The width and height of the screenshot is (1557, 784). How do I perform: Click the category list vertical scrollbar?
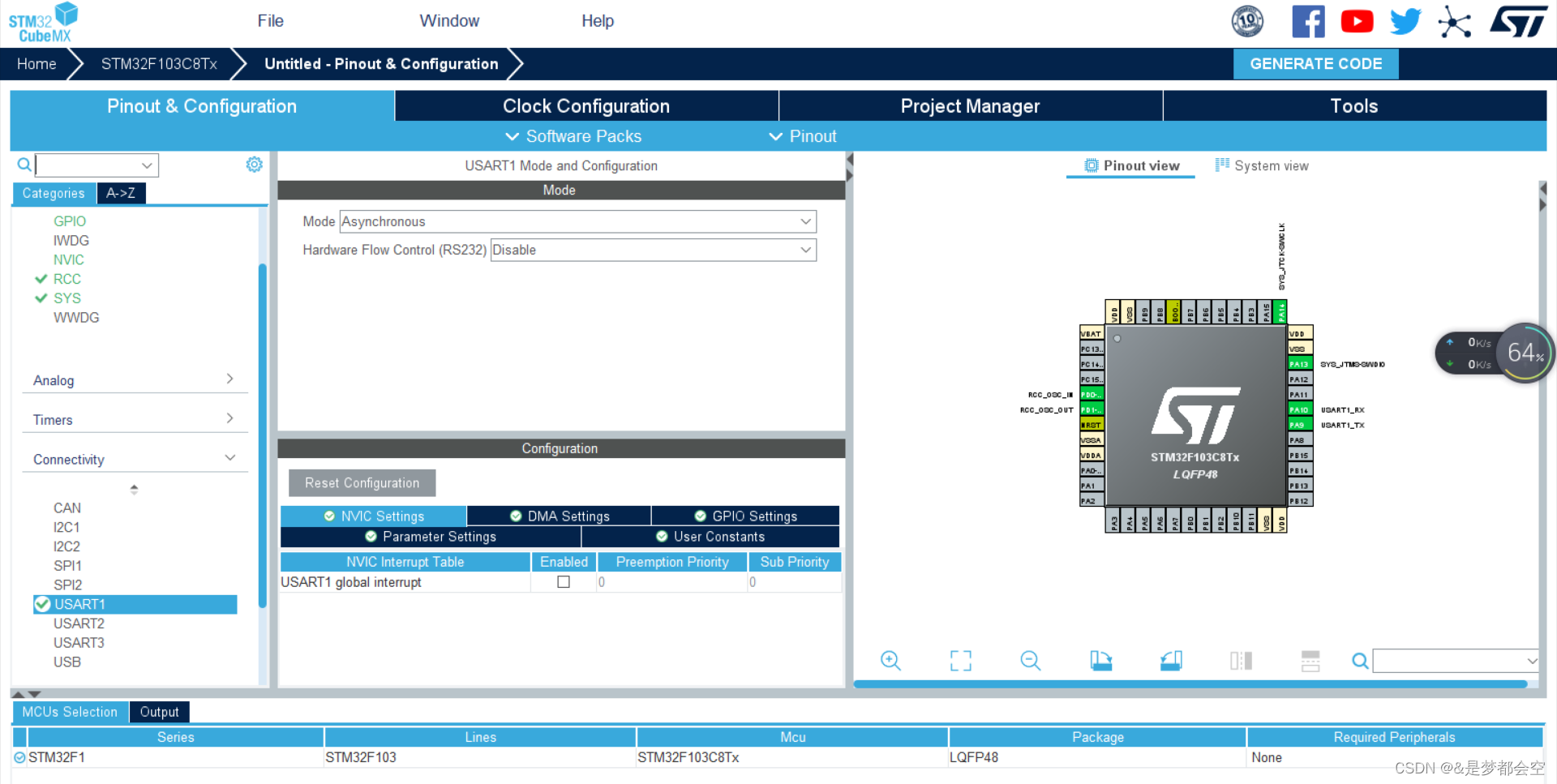tap(262, 435)
